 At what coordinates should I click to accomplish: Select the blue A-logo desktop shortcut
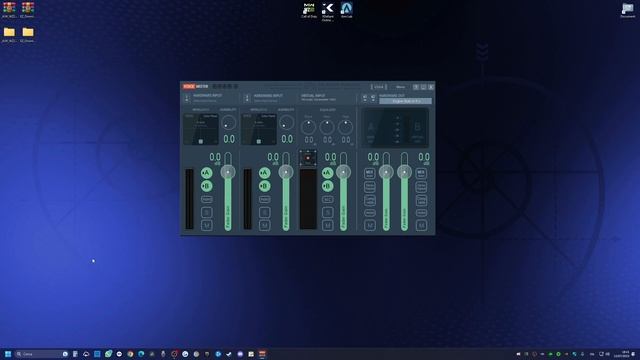click(347, 10)
